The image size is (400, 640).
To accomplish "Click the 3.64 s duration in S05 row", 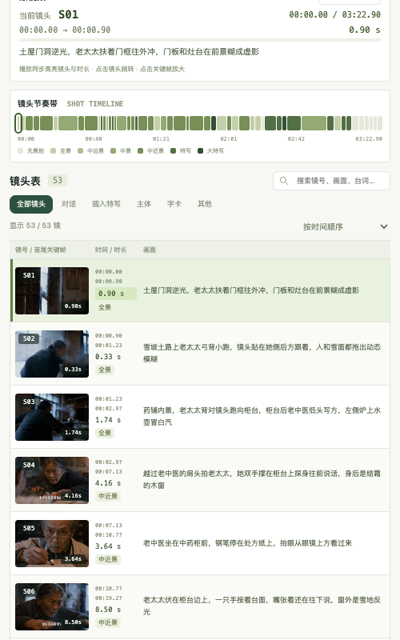I will click(x=108, y=547).
